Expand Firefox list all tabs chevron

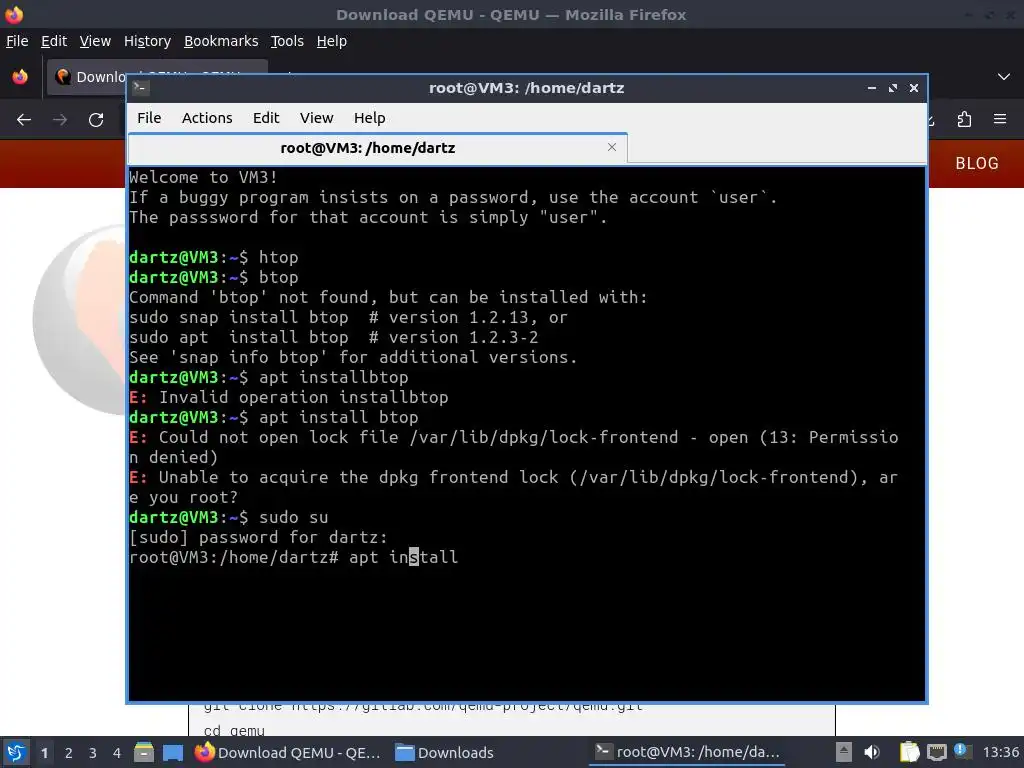1004,77
